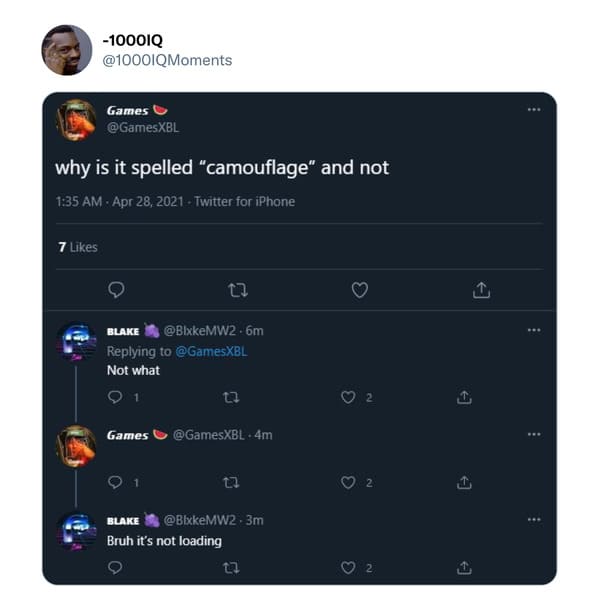599x599 pixels.
Task: Retweet the blank GamesXBL 4m reply
Action: 231,483
